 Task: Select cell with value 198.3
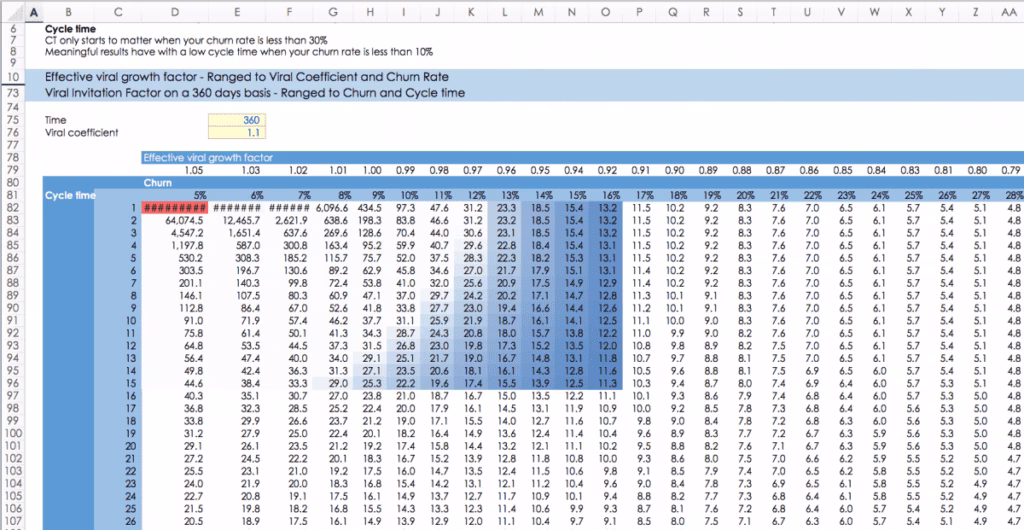[370, 220]
